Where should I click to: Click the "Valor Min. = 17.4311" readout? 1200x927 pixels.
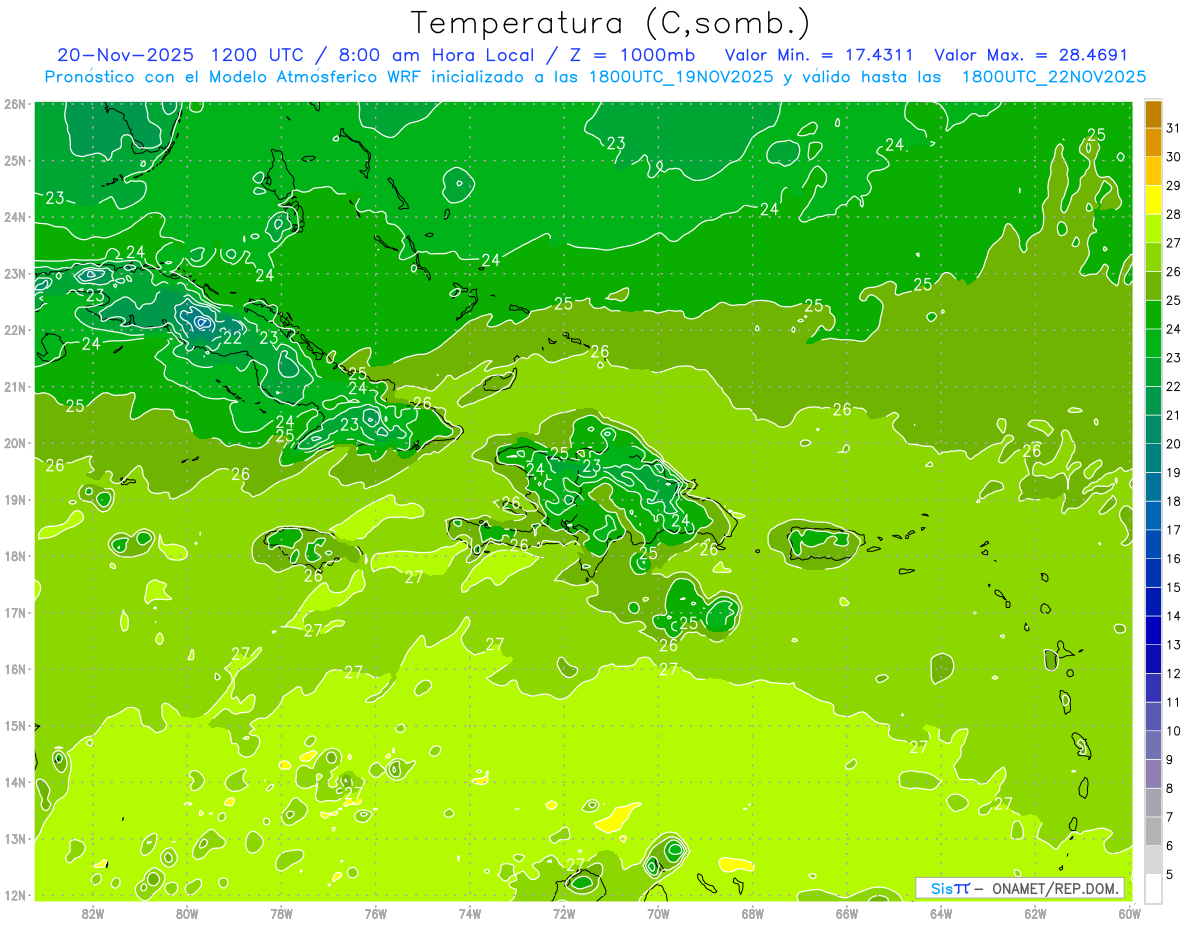point(818,54)
